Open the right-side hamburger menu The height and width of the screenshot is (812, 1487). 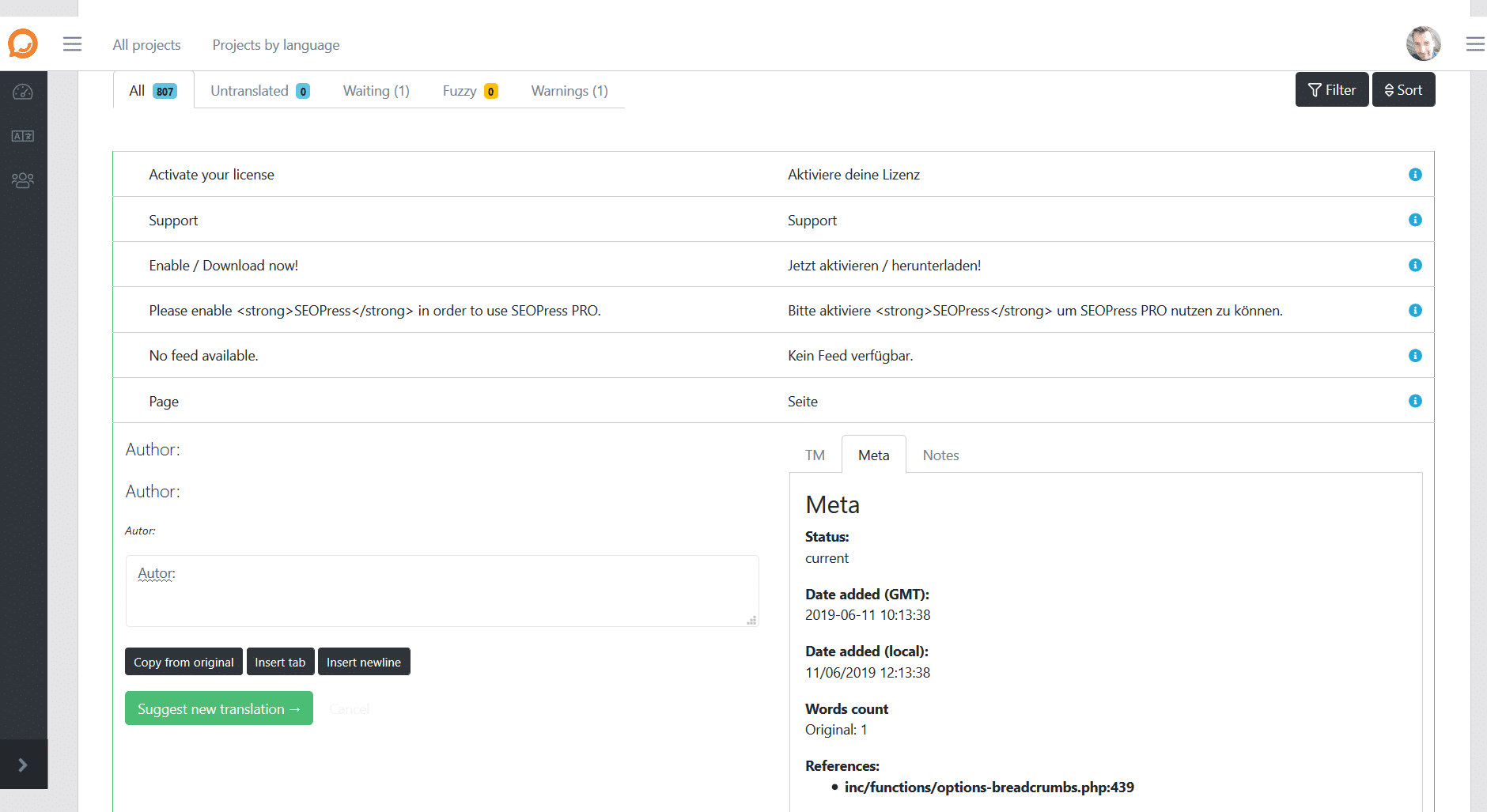(x=1475, y=44)
